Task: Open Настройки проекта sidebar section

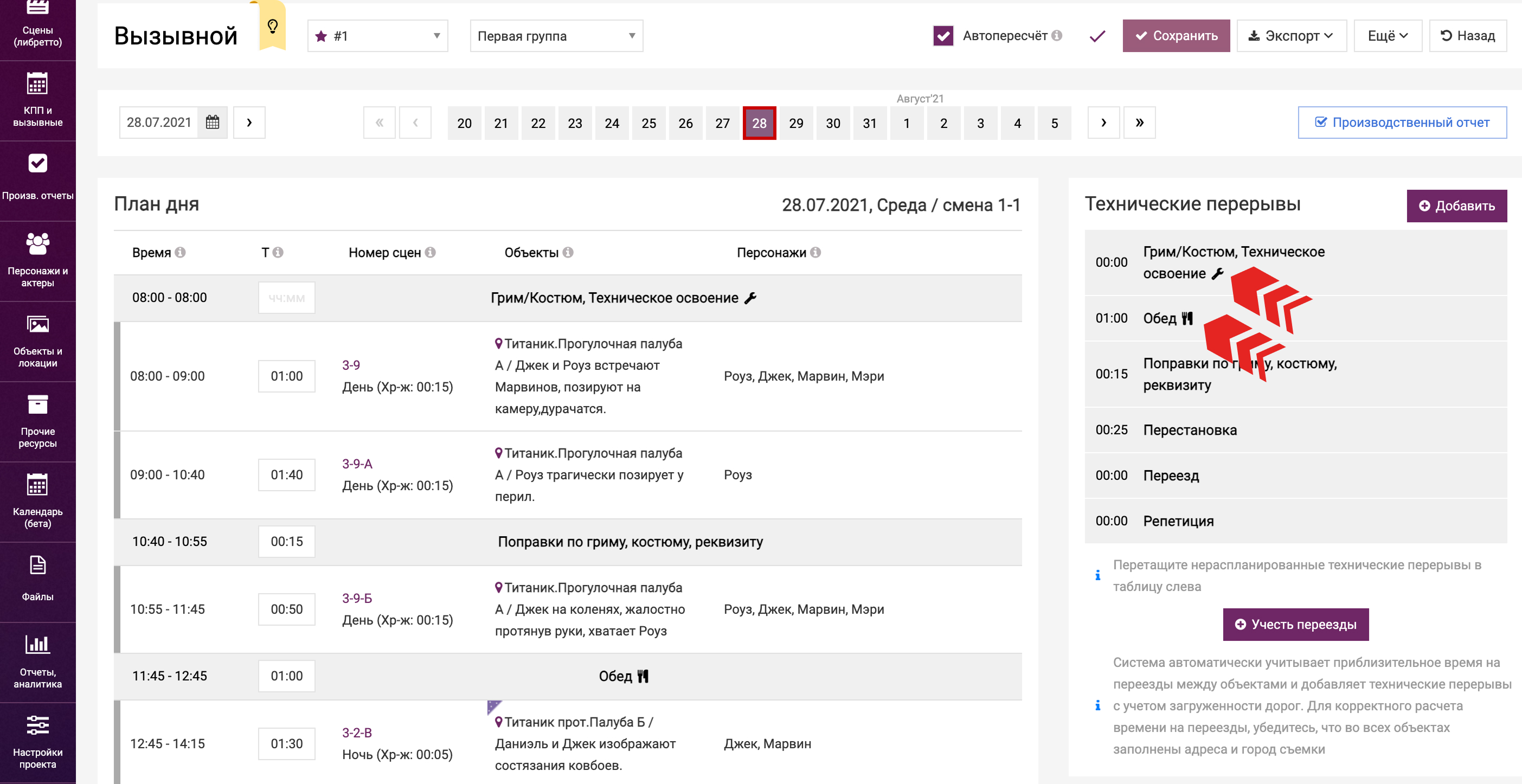Action: [37, 742]
